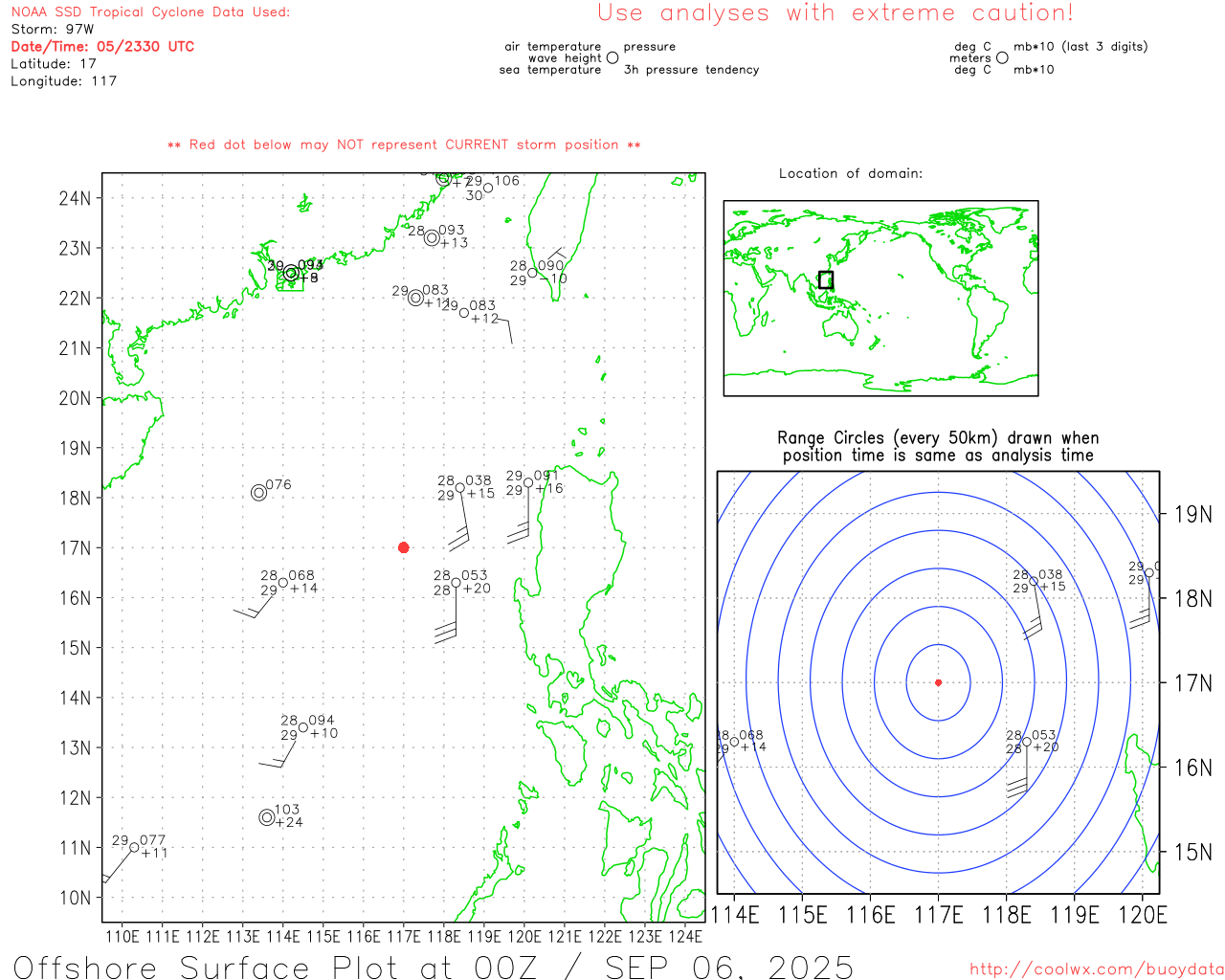1225x980 pixels.
Task: Click the 124E longitude axis label
Action: [685, 936]
